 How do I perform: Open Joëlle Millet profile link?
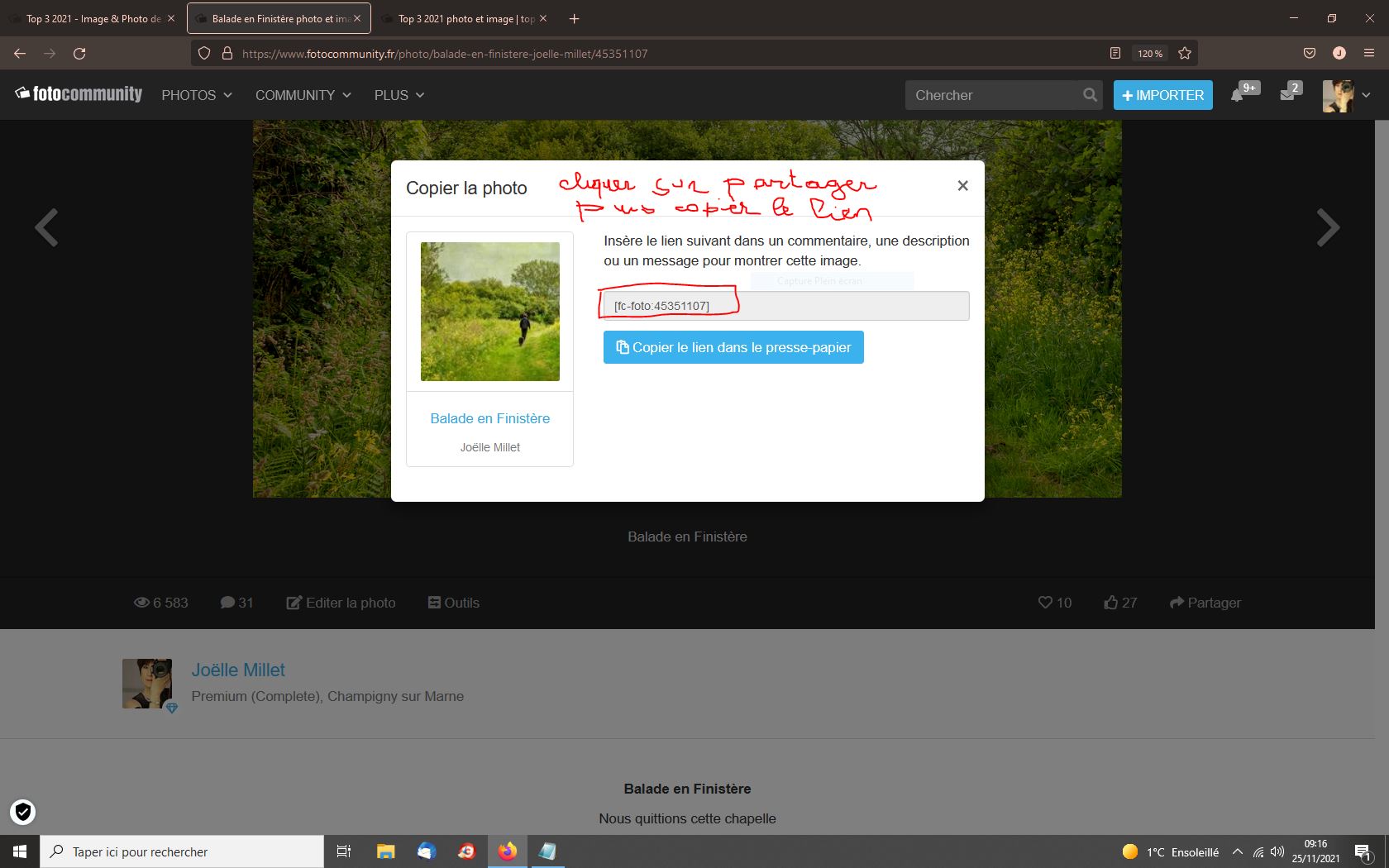point(238,670)
